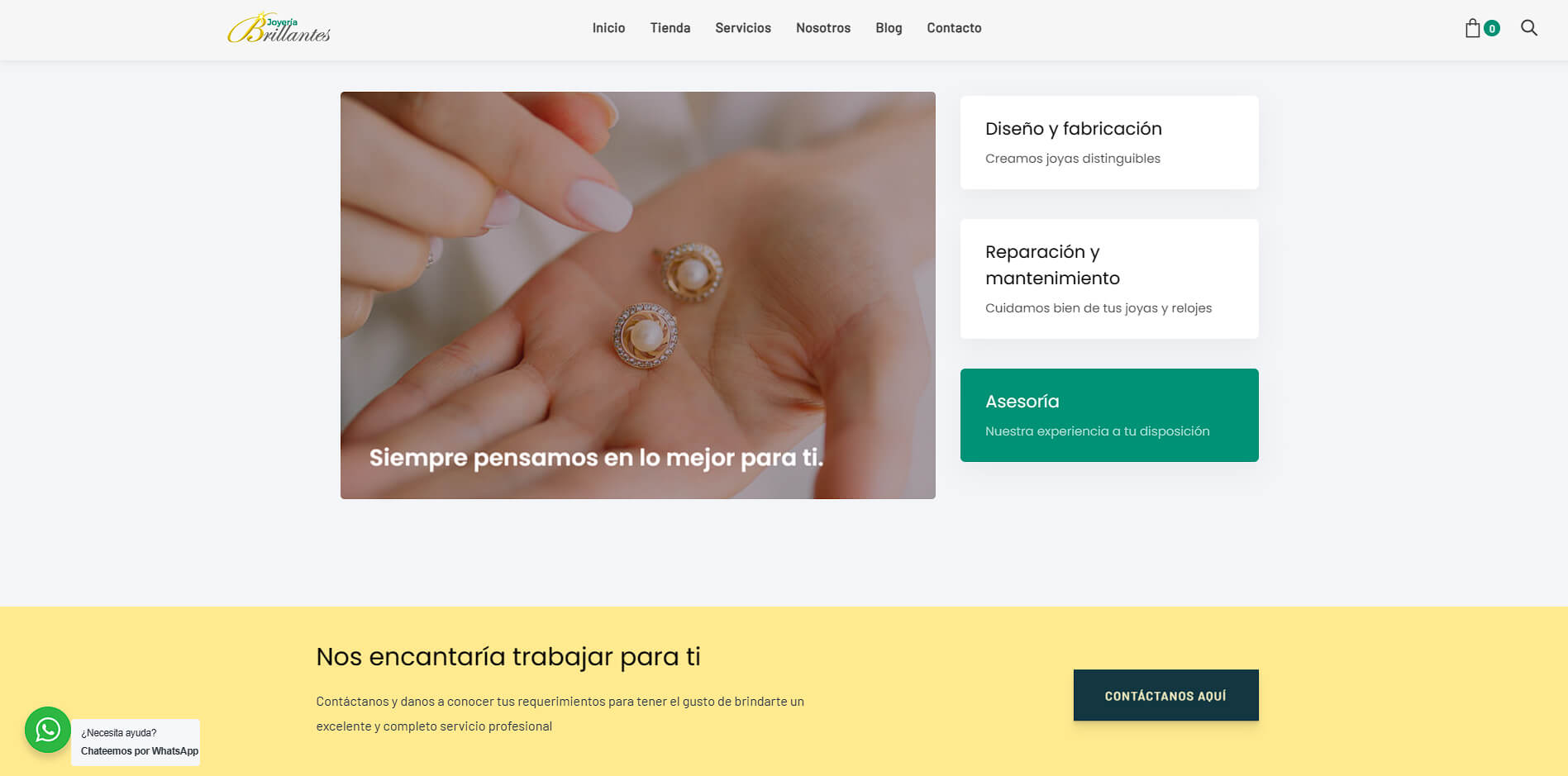Select the green Asesoría tab card
The height and width of the screenshot is (776, 1568).
point(1109,415)
